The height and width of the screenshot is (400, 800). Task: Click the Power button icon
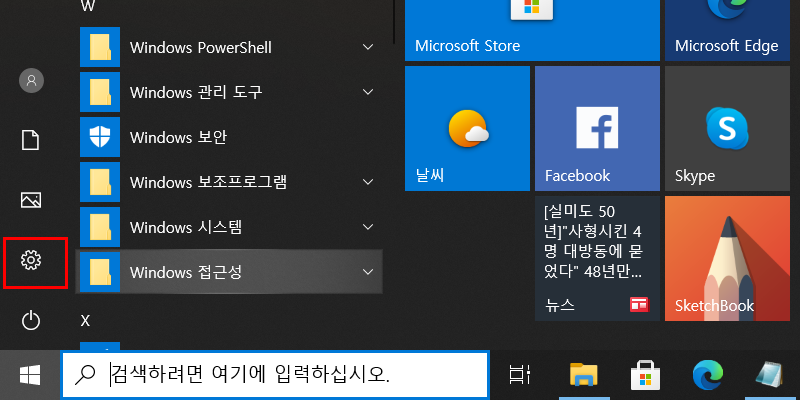point(31,321)
